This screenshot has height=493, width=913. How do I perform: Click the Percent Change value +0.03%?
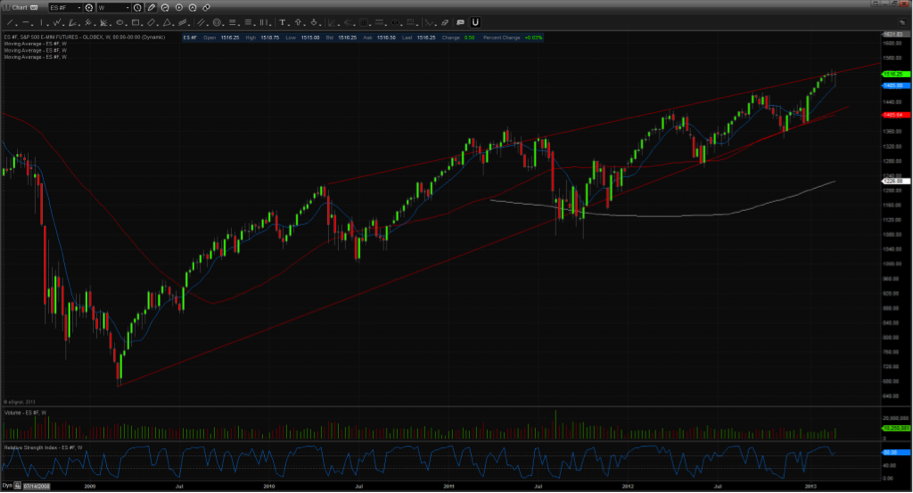[533, 37]
